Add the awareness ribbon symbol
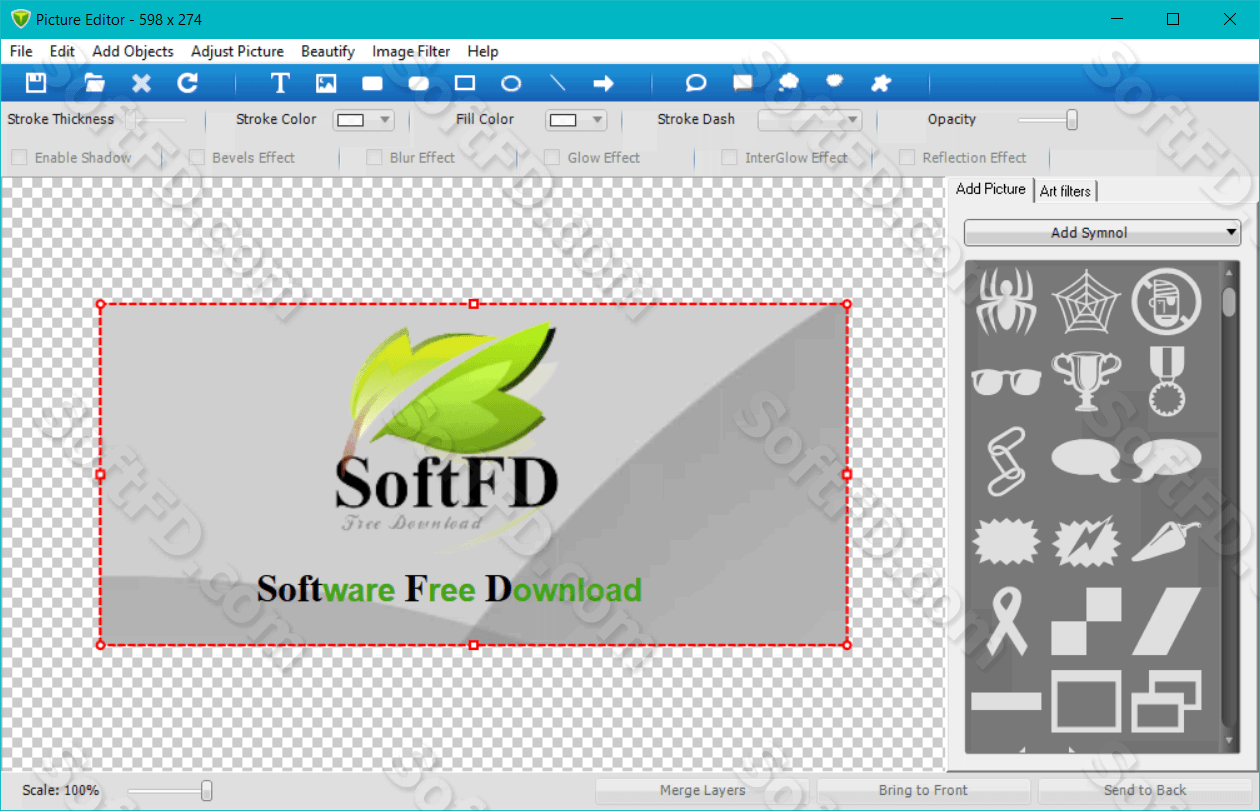The image size is (1260, 811). [x=1005, y=621]
